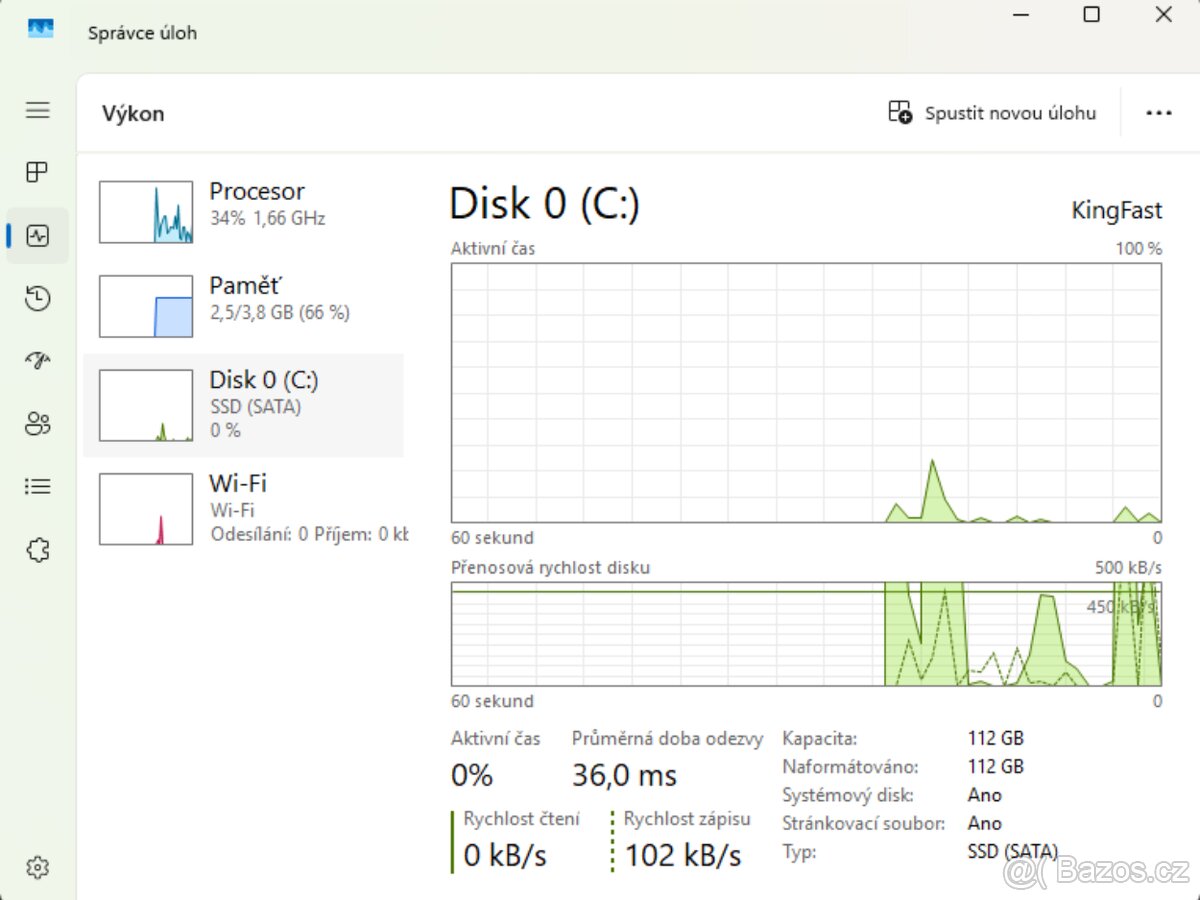Open the App history view
The image size is (1200, 900).
36,298
